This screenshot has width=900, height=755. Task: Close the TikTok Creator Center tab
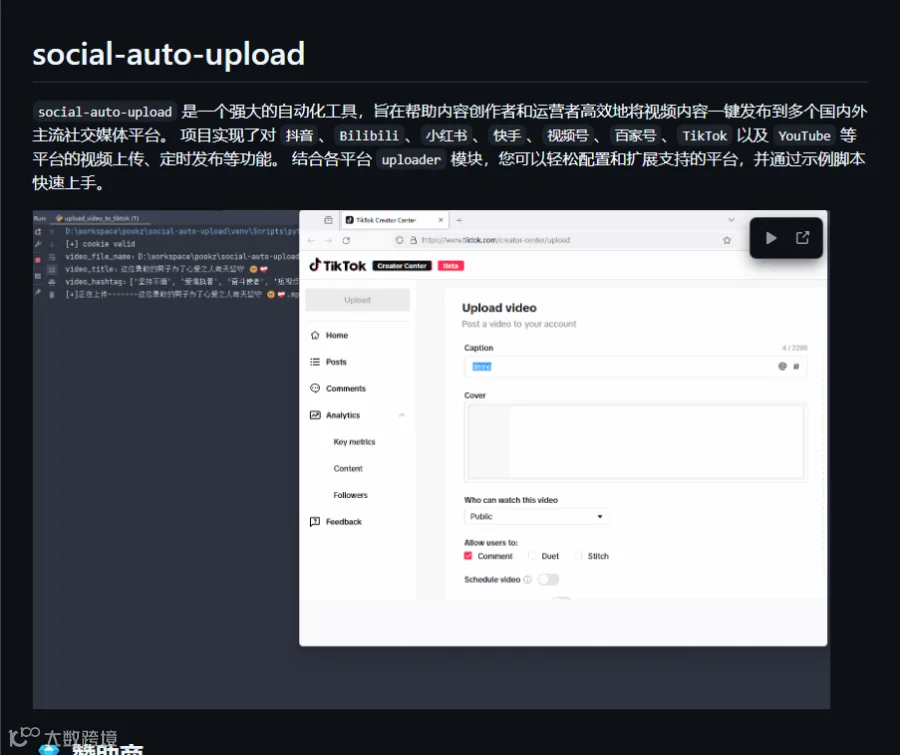point(441,220)
